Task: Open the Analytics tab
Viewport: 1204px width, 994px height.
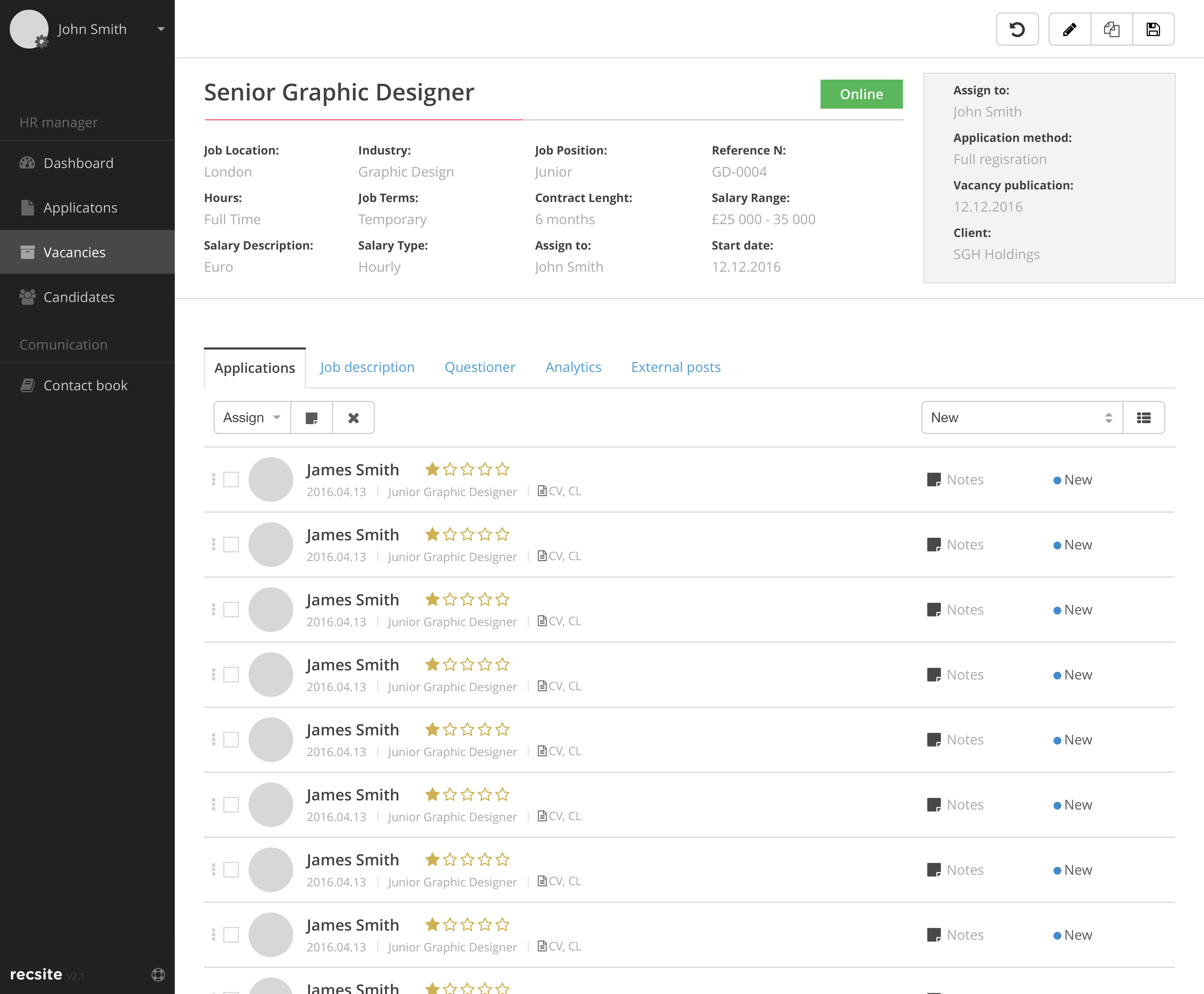Action: click(573, 367)
